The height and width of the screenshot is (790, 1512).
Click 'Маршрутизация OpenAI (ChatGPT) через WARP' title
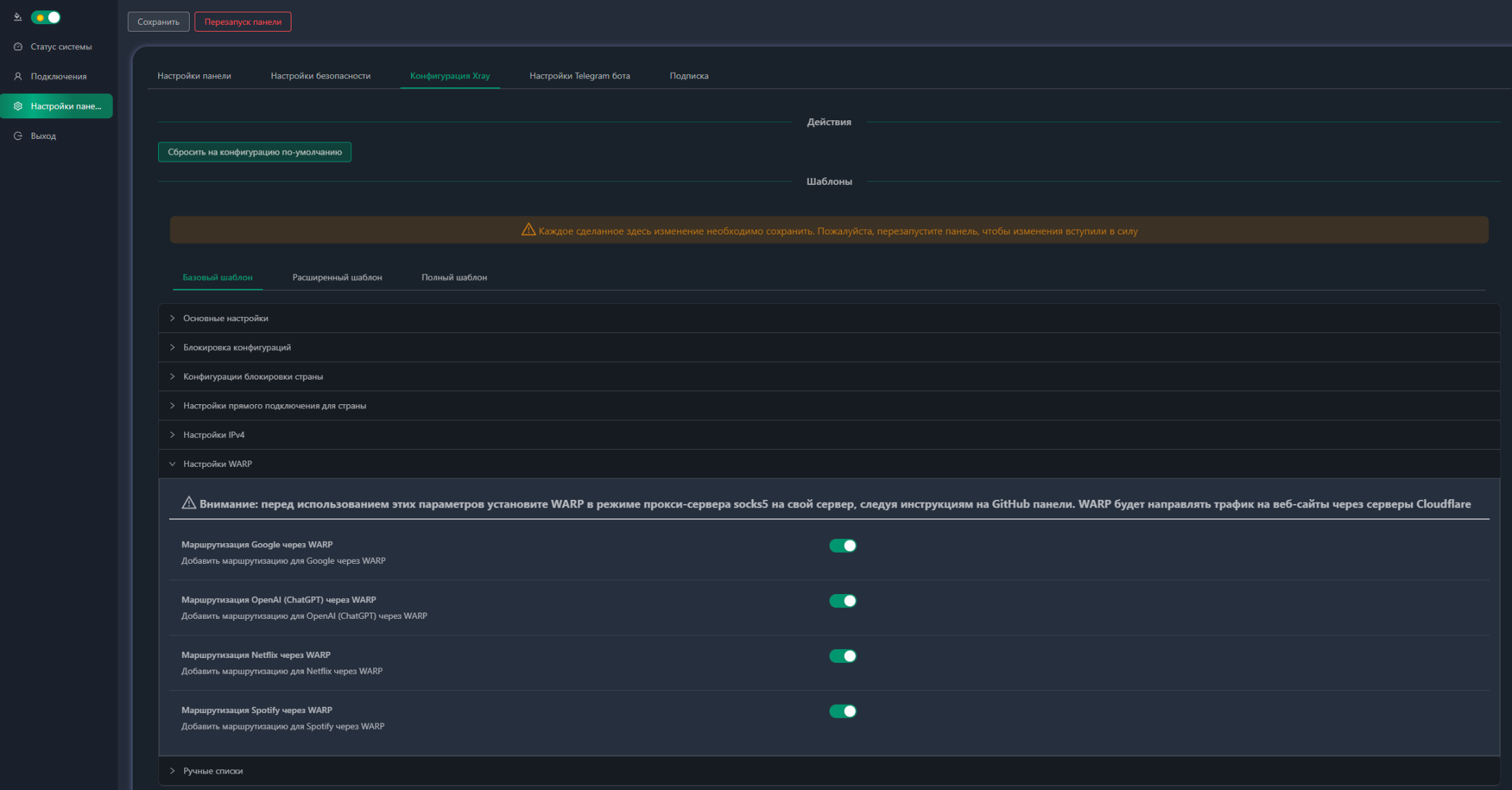point(278,600)
